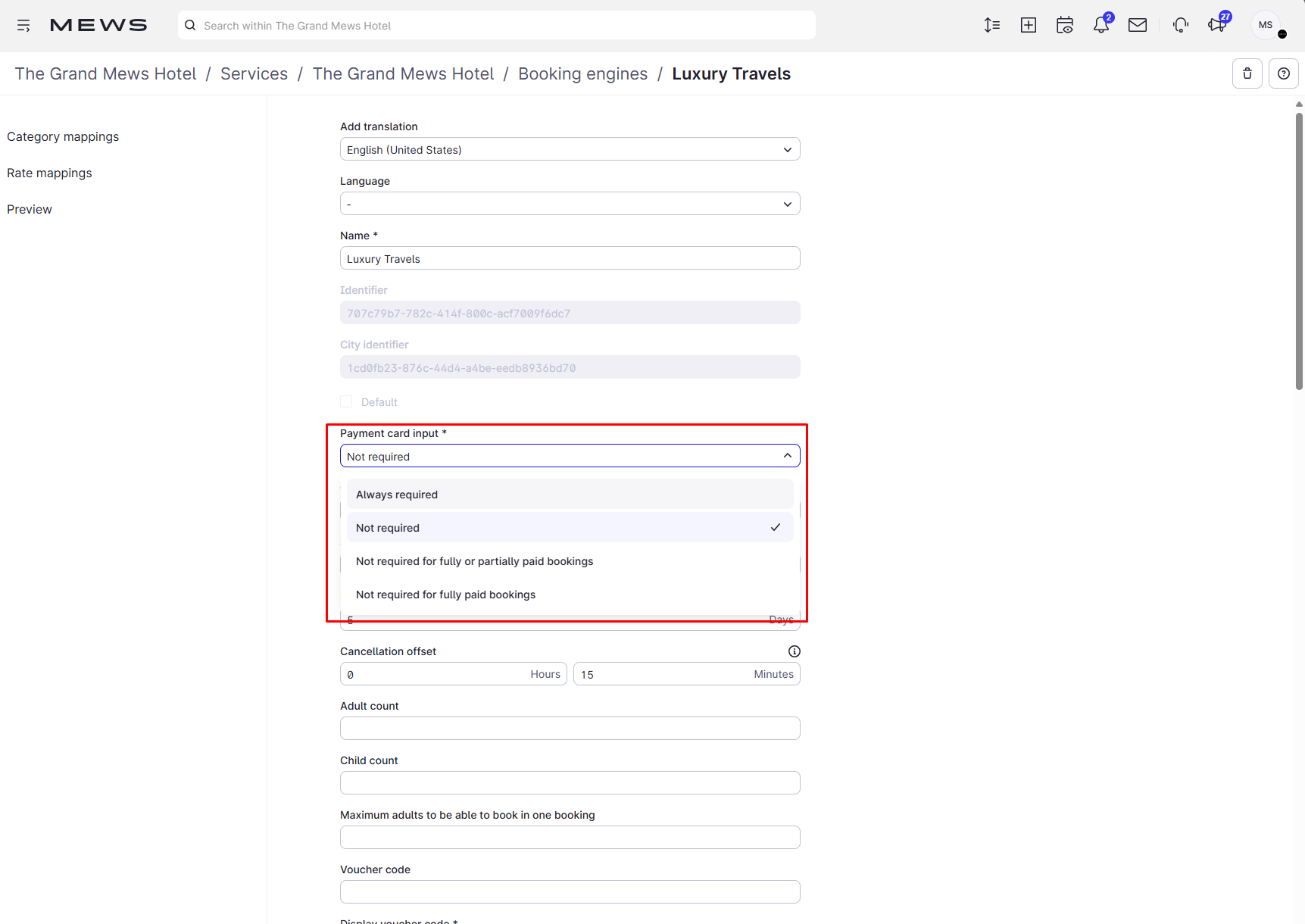Select Not required for fully paid bookings
1305x924 pixels.
click(570, 595)
